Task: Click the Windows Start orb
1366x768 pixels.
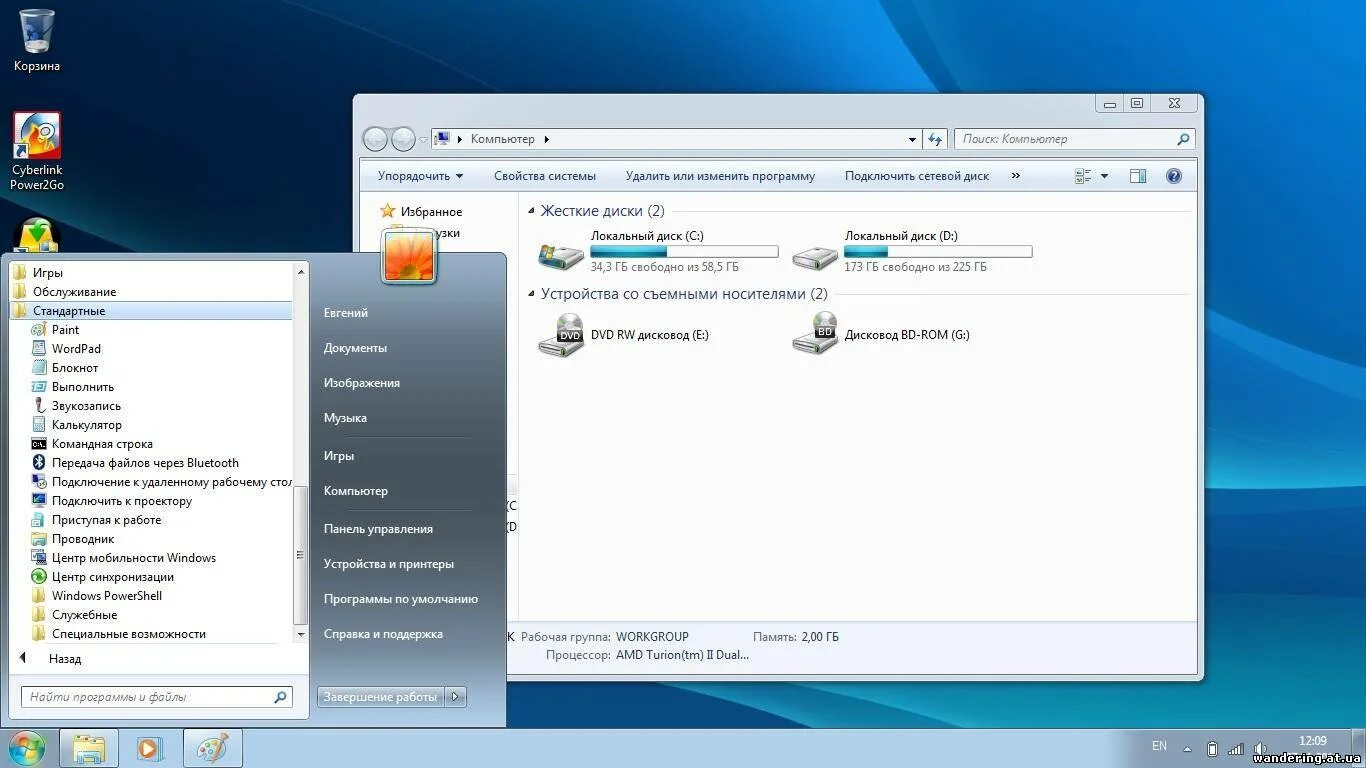Action: pos(26,748)
